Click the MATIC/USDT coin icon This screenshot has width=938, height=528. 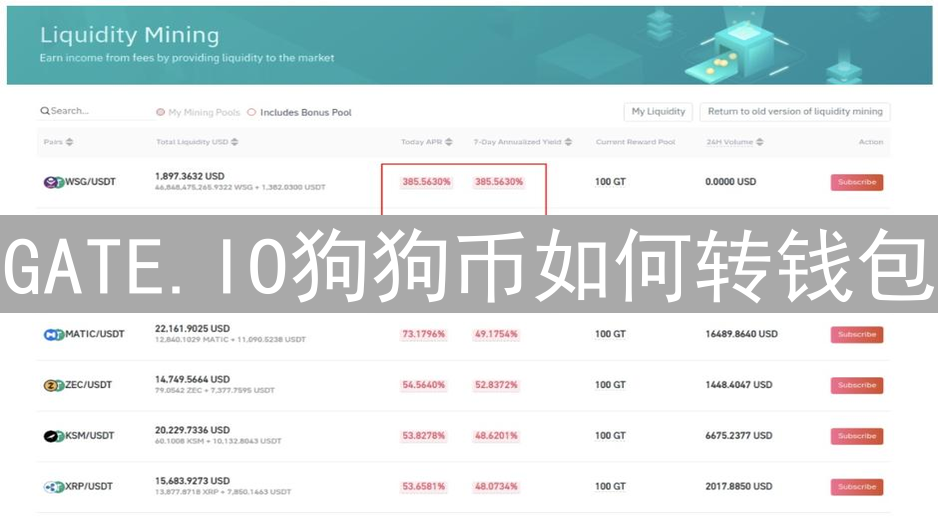(x=53, y=334)
